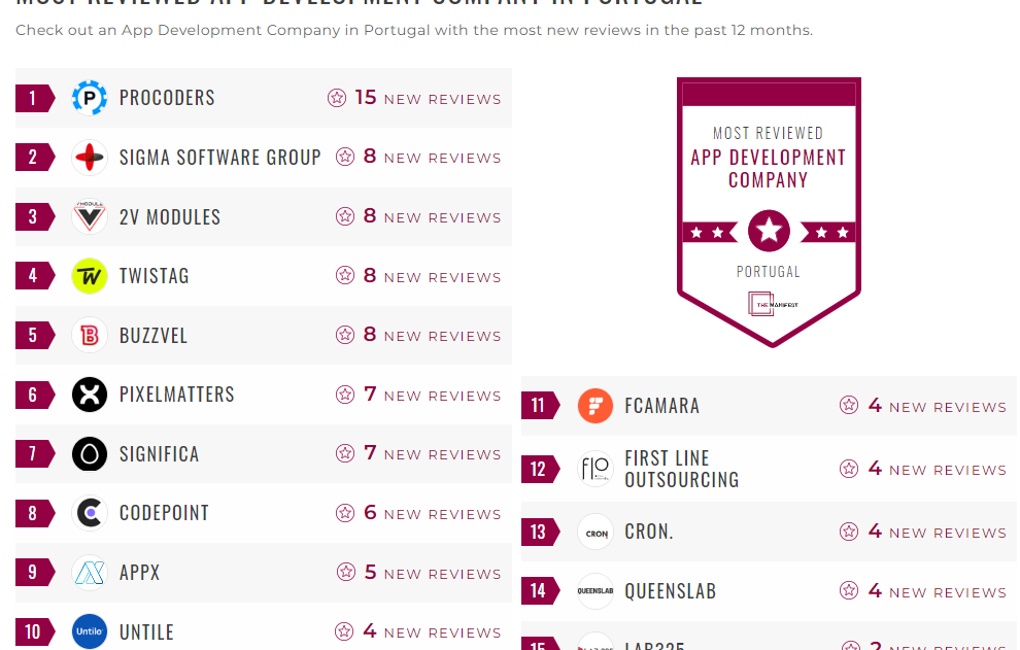The width and height of the screenshot is (1020, 650).
Task: Click the Buzzvel logo icon
Action: (90, 335)
